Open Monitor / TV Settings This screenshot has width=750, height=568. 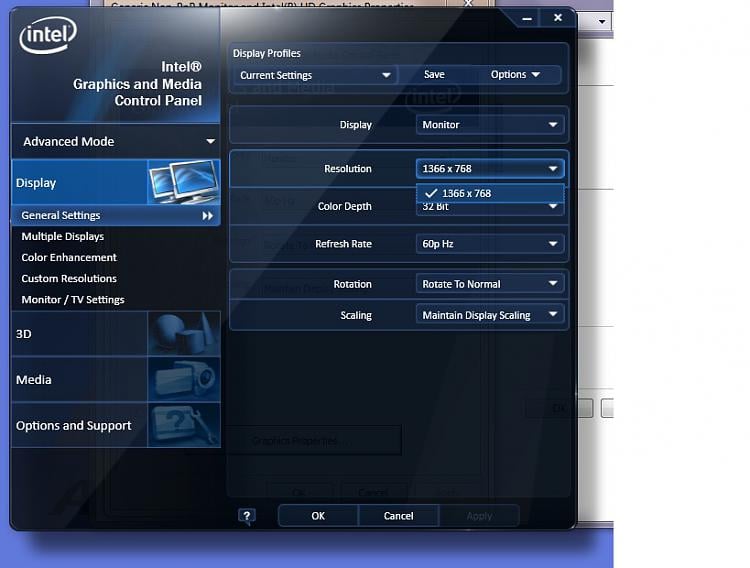pyautogui.click(x=73, y=300)
